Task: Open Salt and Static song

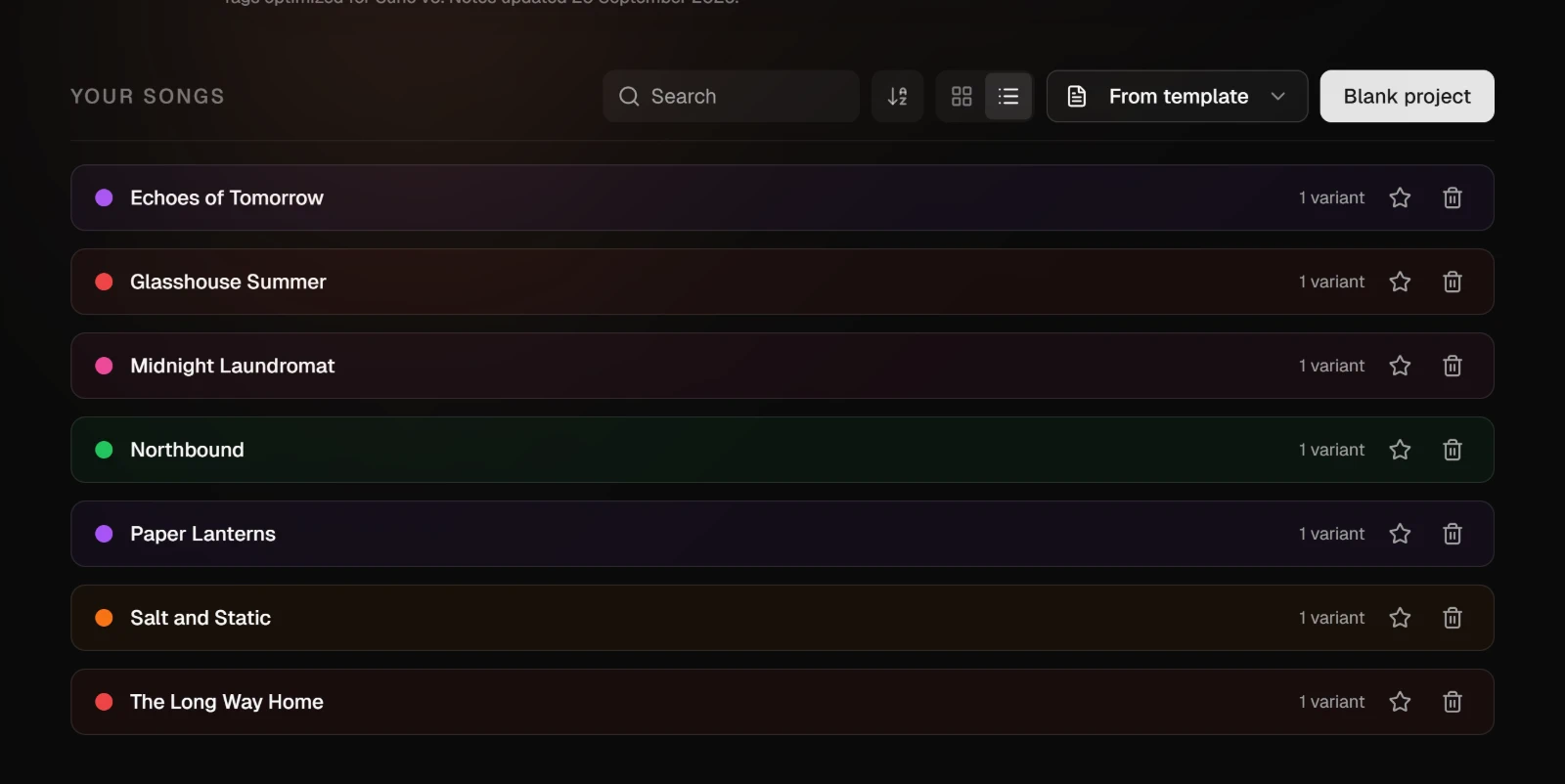Action: pos(782,618)
